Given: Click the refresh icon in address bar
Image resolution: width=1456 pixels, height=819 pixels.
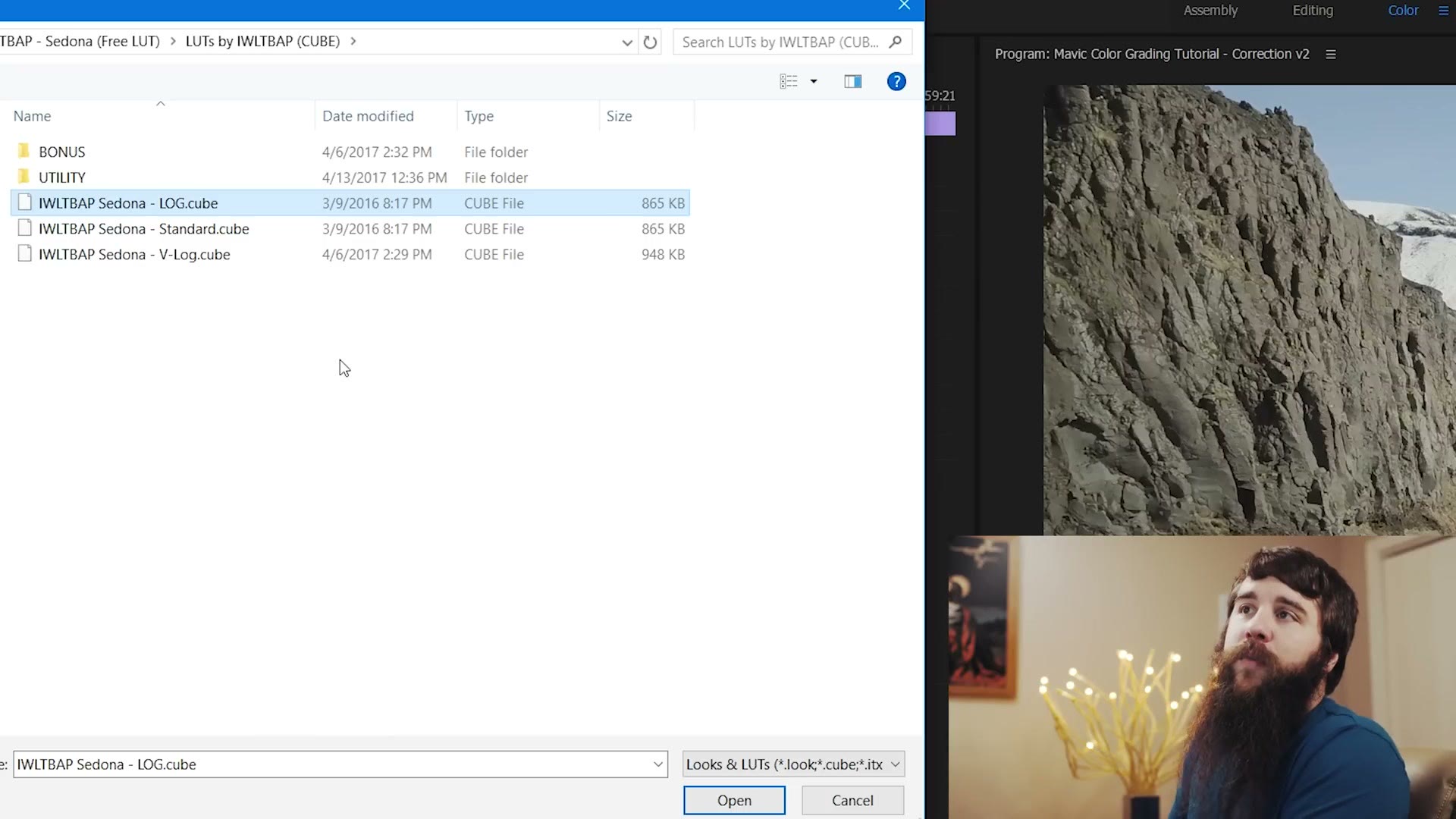Looking at the screenshot, I should click(650, 42).
